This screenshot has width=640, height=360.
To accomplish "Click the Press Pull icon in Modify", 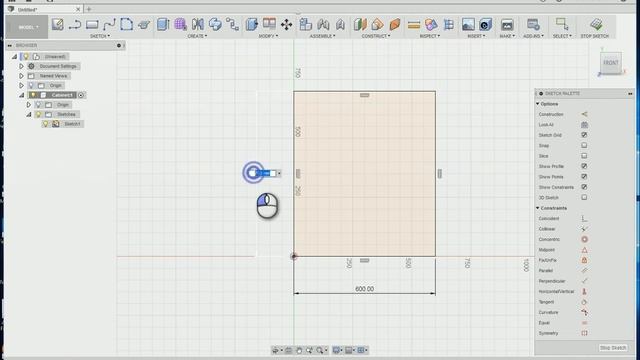I will pyautogui.click(x=251, y=24).
